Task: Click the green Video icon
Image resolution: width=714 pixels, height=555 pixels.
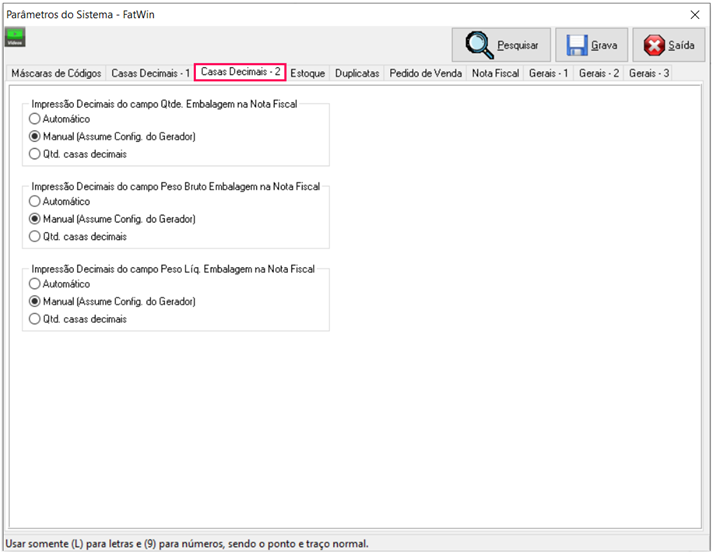Action: point(15,38)
